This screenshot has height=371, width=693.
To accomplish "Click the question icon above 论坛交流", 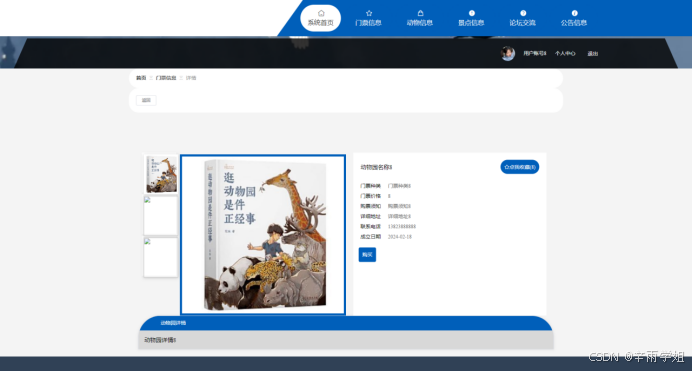I will 523,13.
